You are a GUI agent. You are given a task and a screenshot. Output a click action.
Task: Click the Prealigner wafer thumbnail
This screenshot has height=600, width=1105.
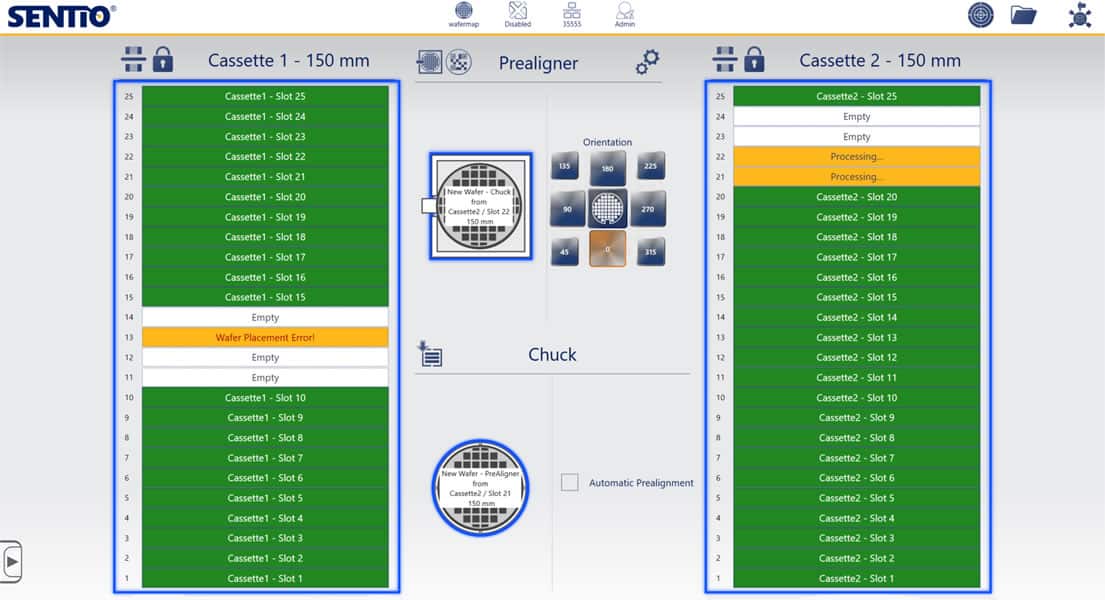click(x=480, y=207)
